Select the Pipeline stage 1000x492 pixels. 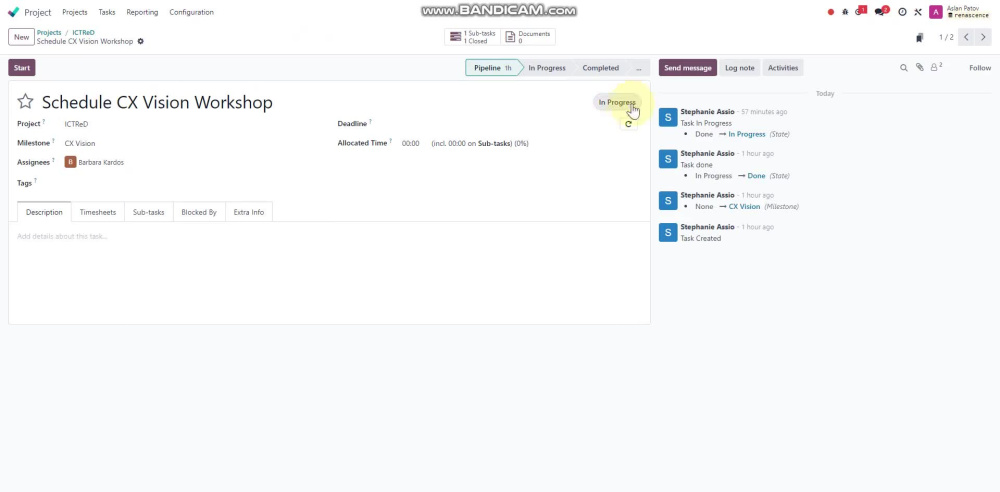(x=492, y=68)
